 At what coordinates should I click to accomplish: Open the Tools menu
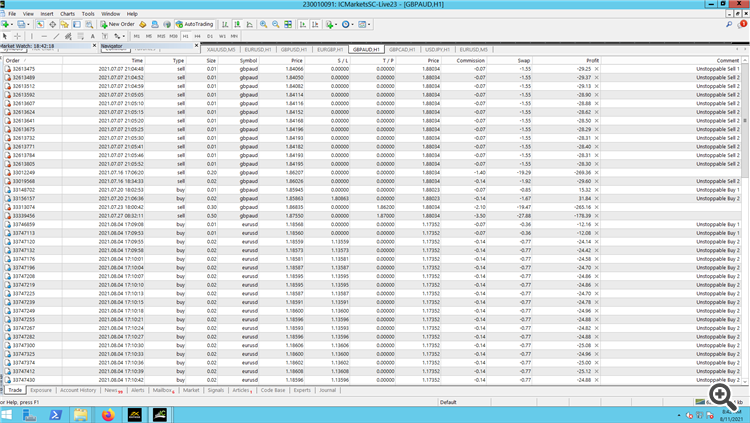click(x=86, y=14)
